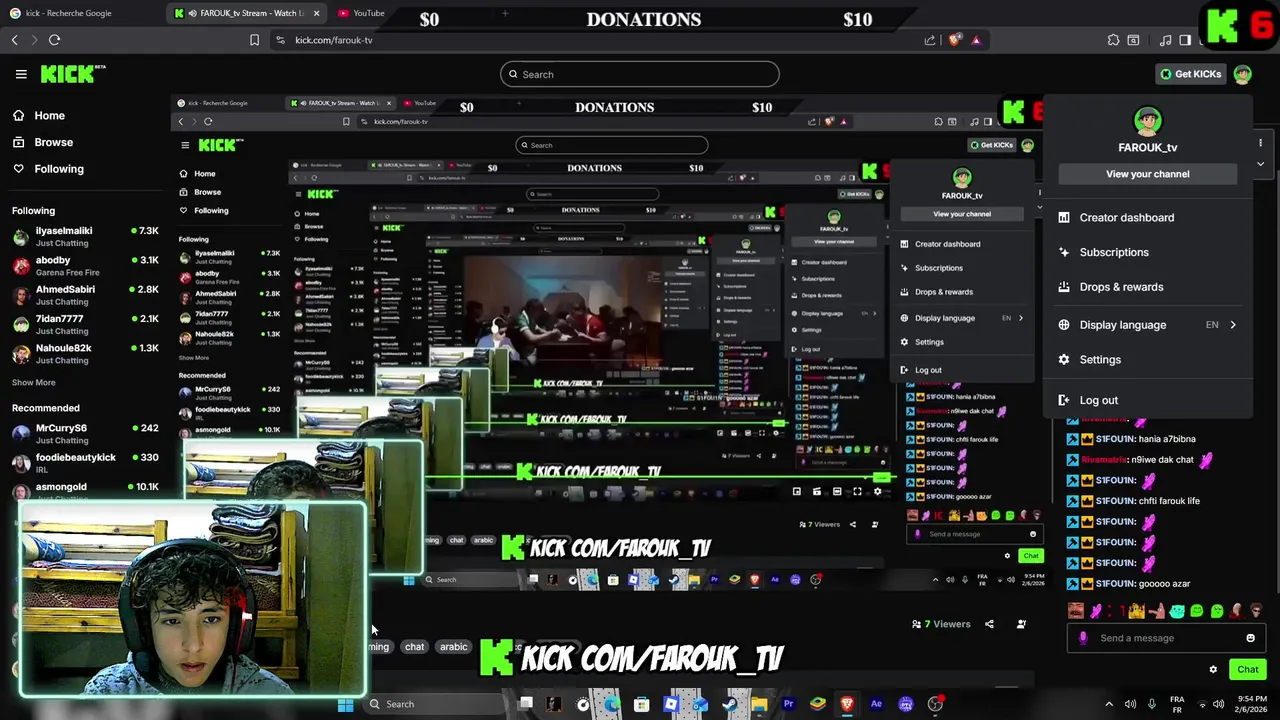Image resolution: width=1280 pixels, height=720 pixels.
Task: Share the stream beside 7 Viewers
Action: pos(989,624)
